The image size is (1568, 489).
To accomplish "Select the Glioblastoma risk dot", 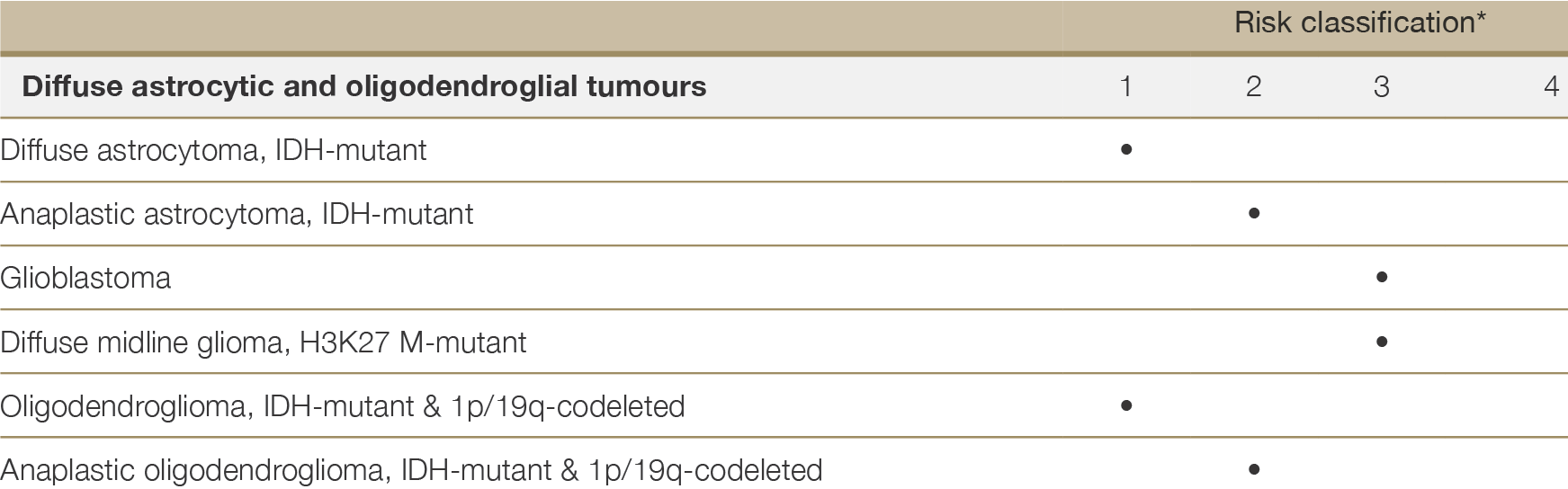I will coord(1382,278).
